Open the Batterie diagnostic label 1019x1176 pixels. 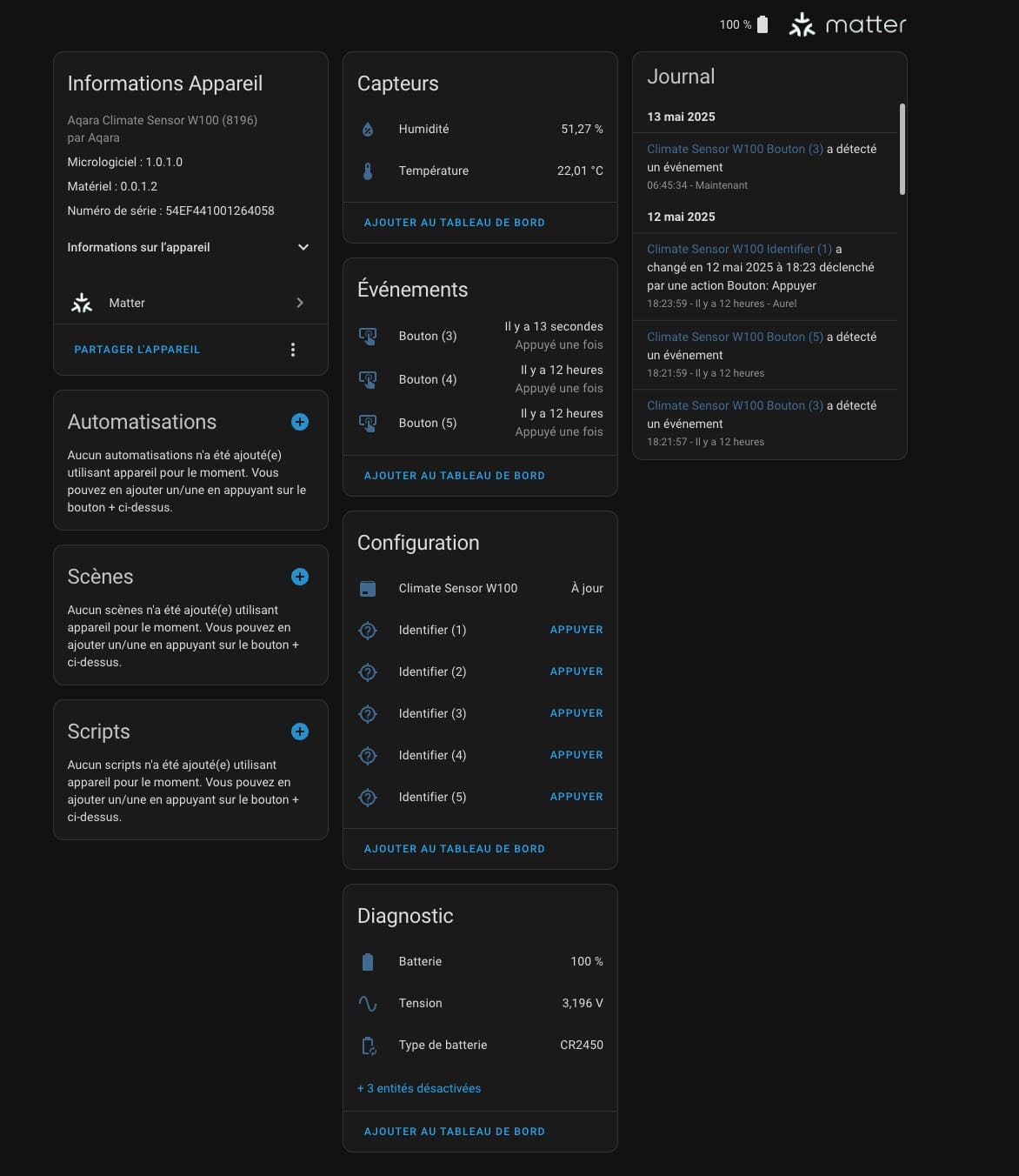[x=420, y=961]
